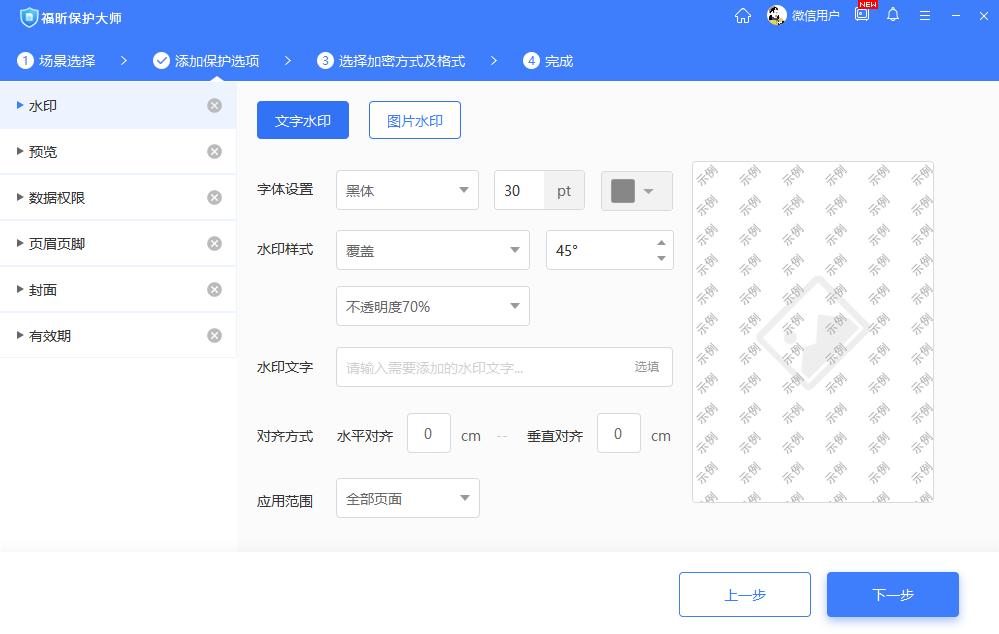This screenshot has width=999, height=634.
Task: Remove the 数据权限 protection option
Action: tap(216, 197)
